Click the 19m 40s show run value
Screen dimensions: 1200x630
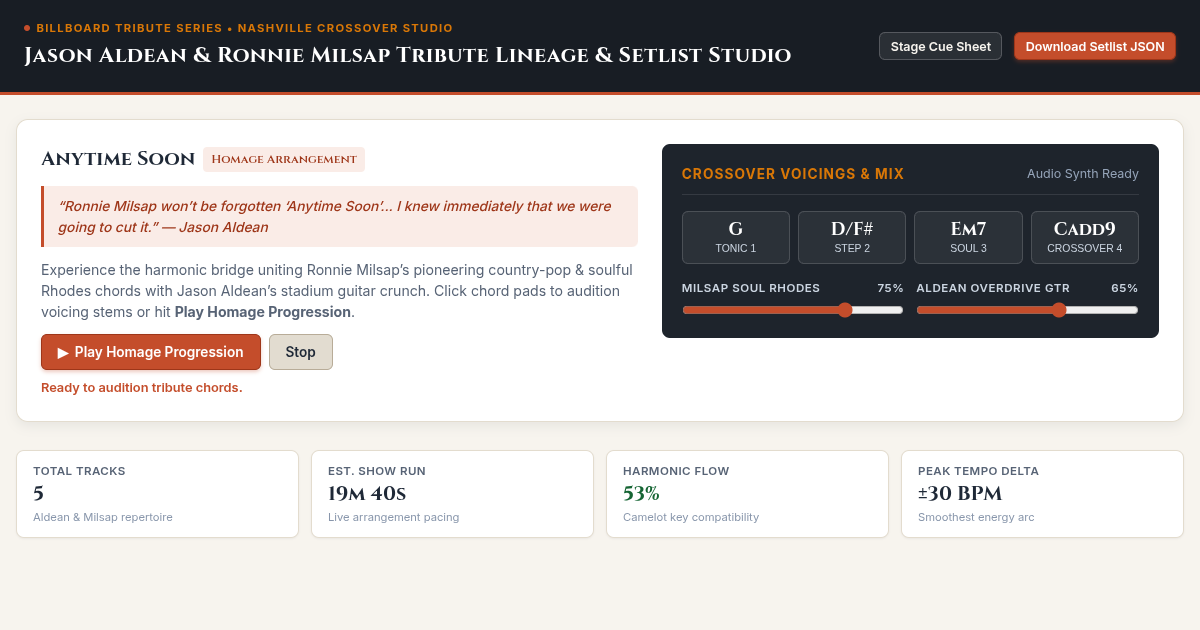[367, 493]
